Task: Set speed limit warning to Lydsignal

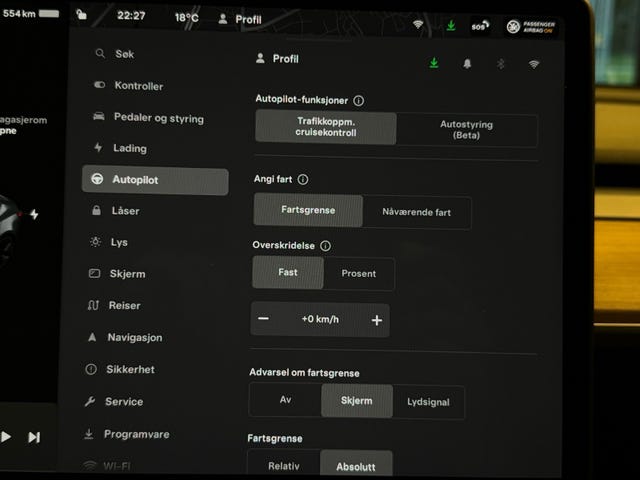Action: coord(428,402)
